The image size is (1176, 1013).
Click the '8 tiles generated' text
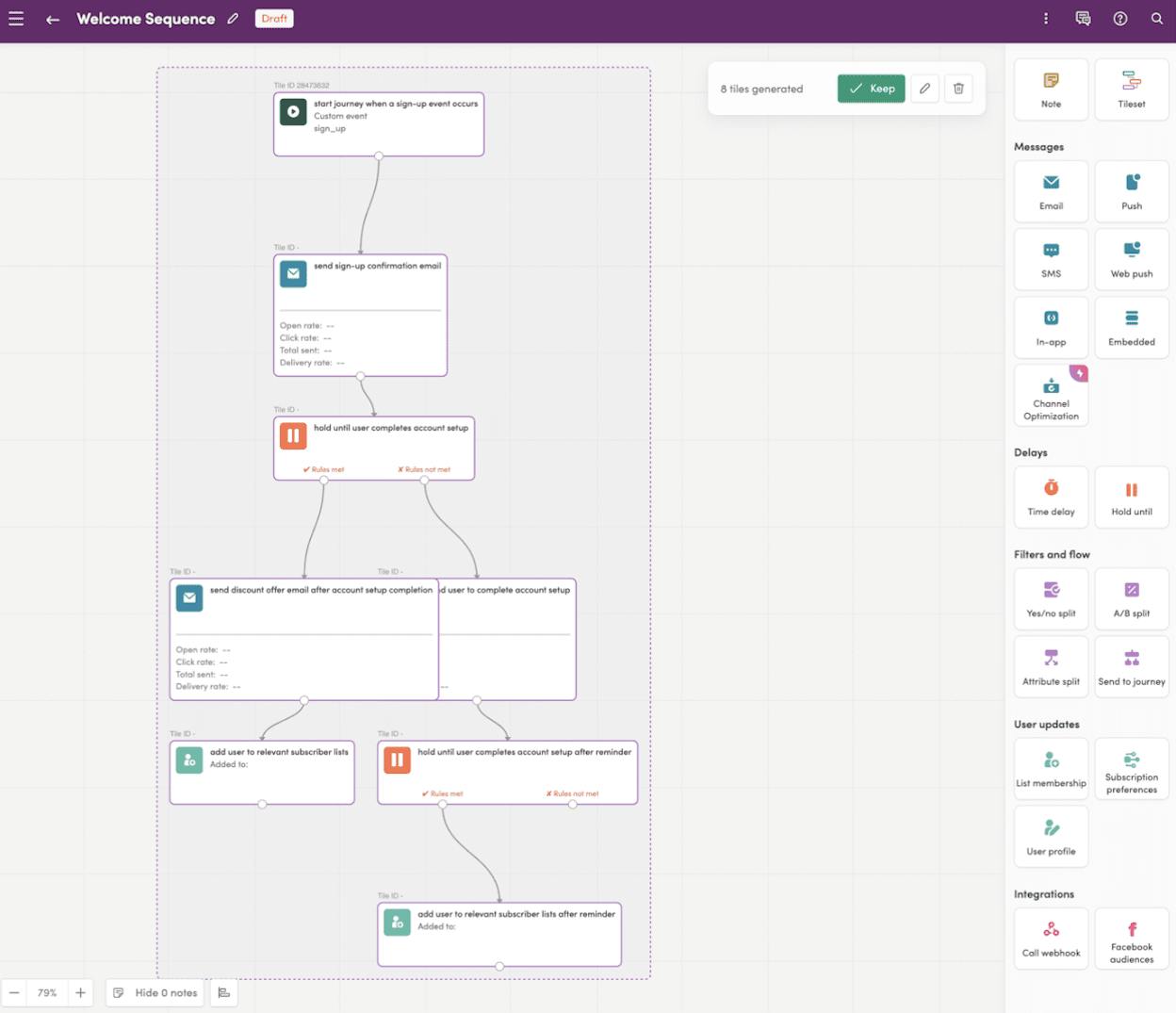[x=761, y=90]
